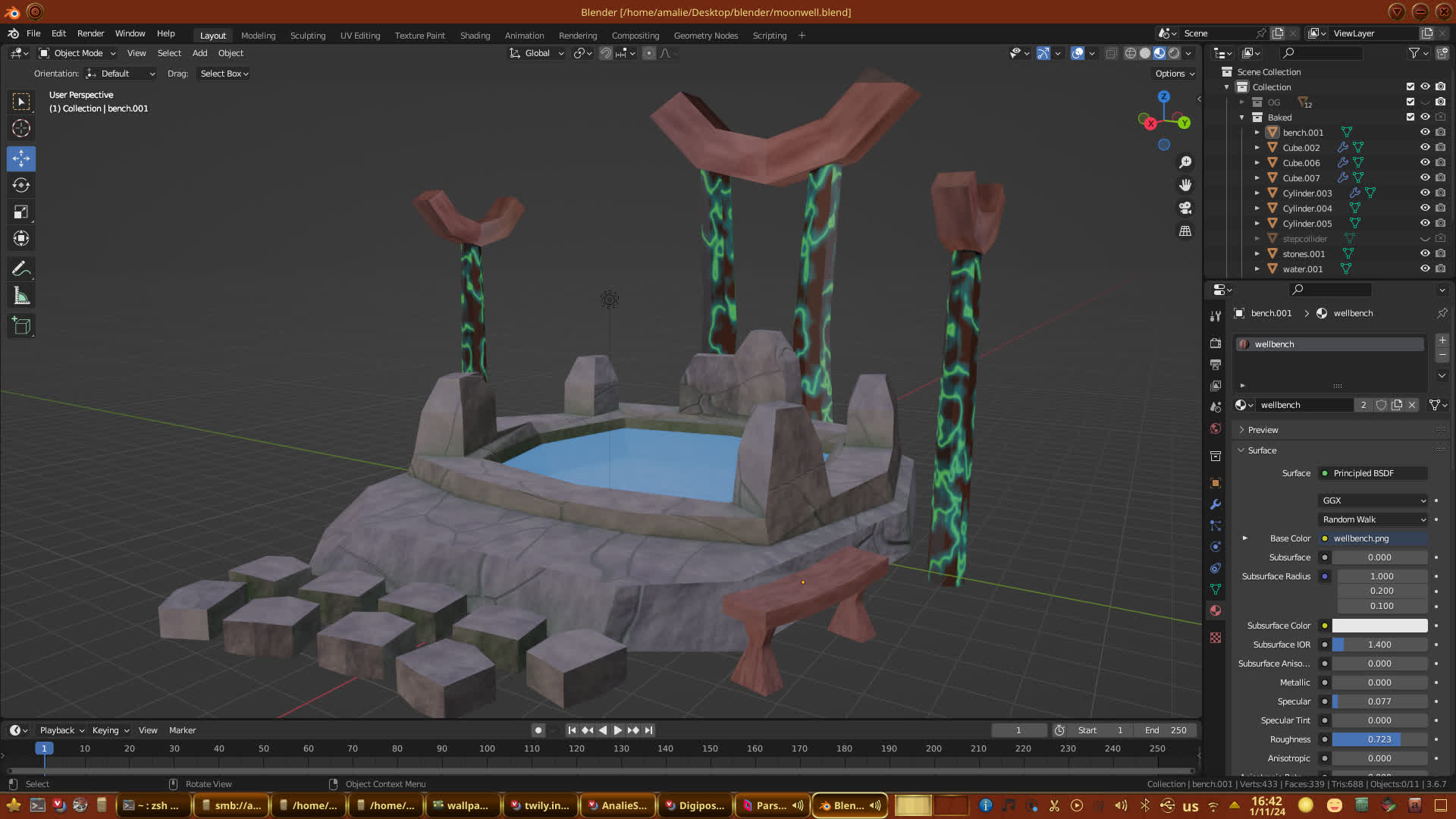Choose the Annotate pencil tool
1456x819 pixels.
coord(21,269)
